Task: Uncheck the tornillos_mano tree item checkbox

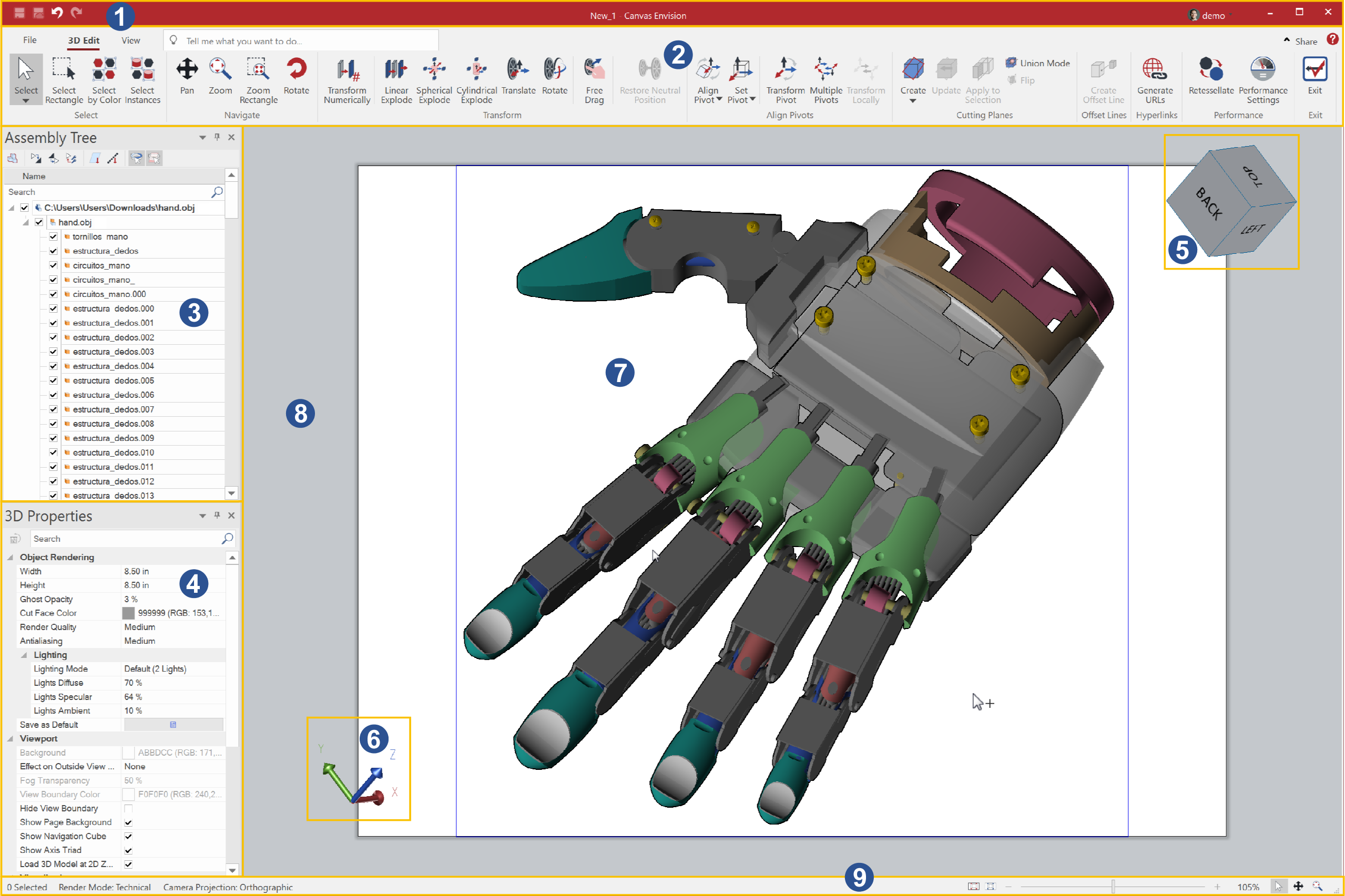Action: point(53,236)
